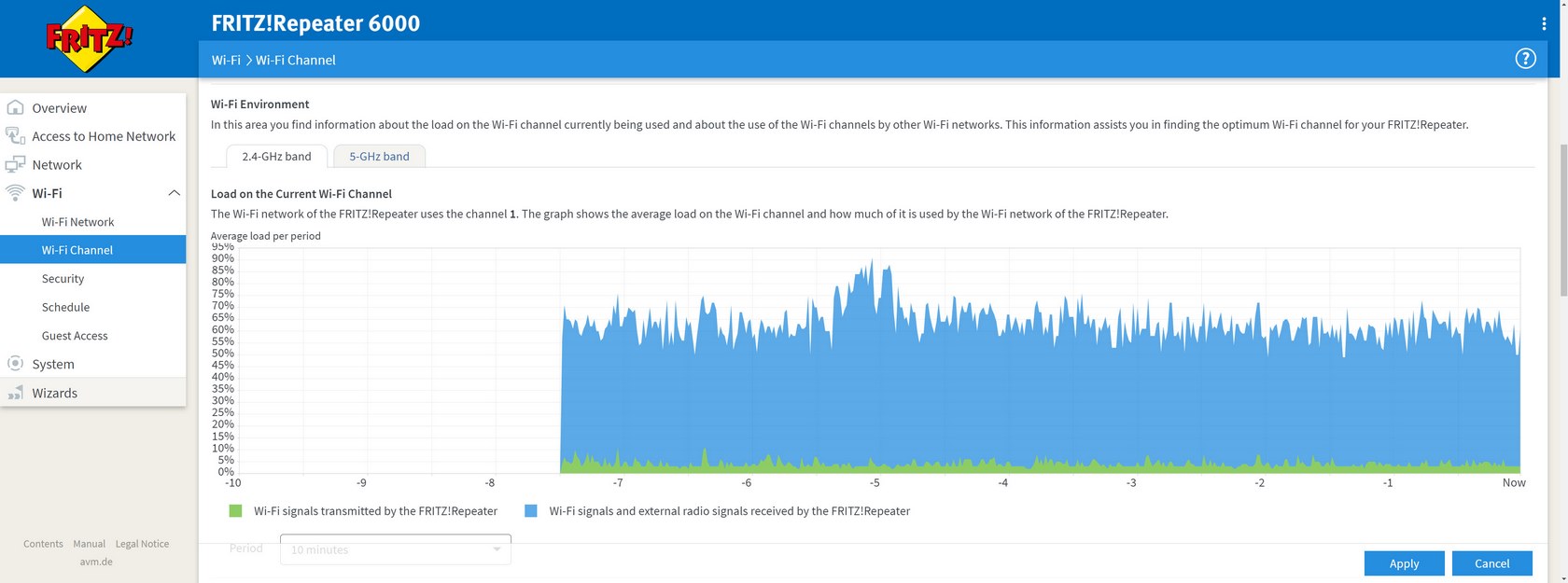Click the Wi-Fi signals transmitted legend text
The image size is (1568, 583).
pos(375,511)
